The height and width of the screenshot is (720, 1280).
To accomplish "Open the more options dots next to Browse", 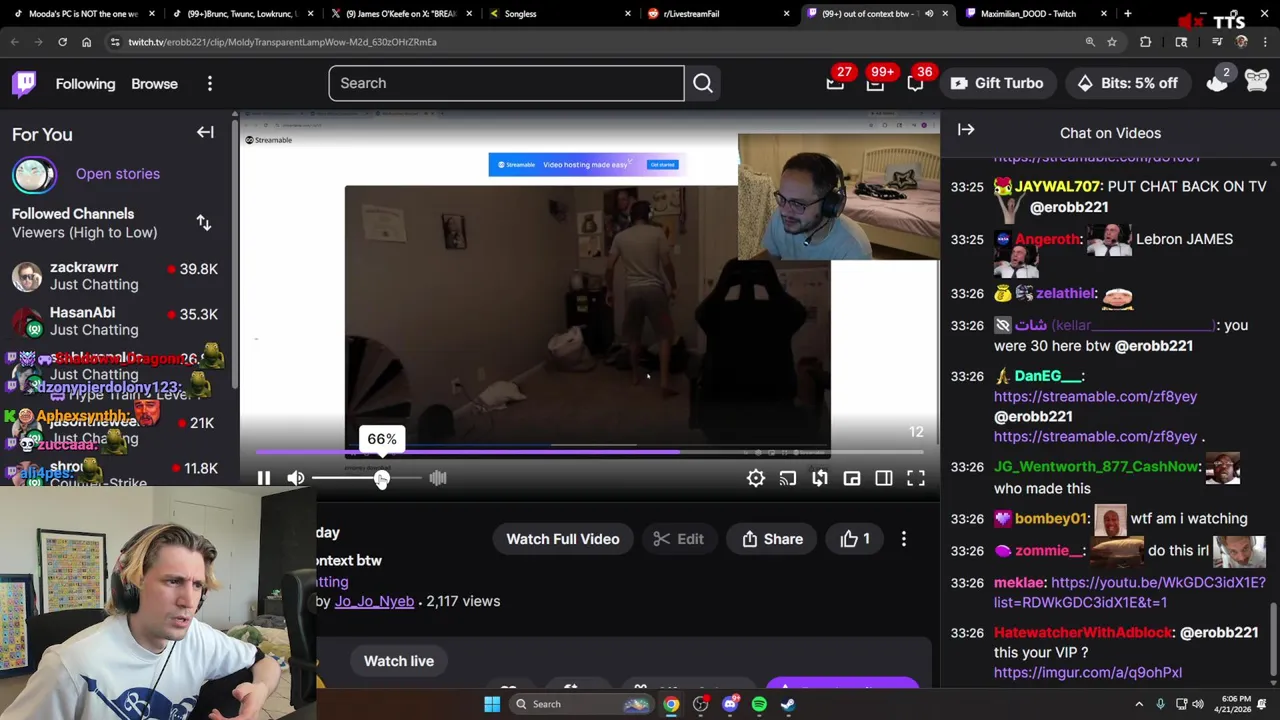I will pos(210,84).
